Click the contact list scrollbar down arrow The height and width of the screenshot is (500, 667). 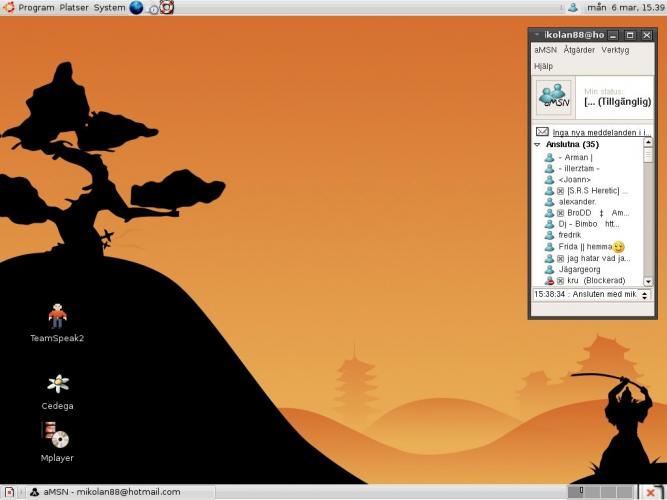coord(647,282)
